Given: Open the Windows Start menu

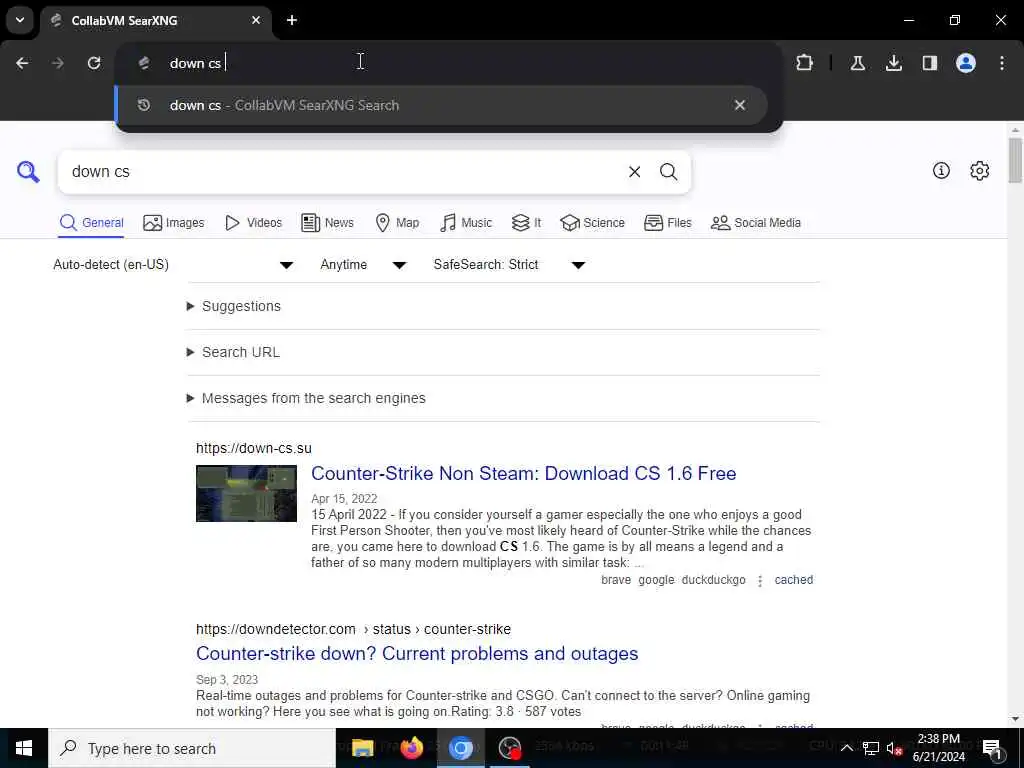Looking at the screenshot, I should [24, 748].
